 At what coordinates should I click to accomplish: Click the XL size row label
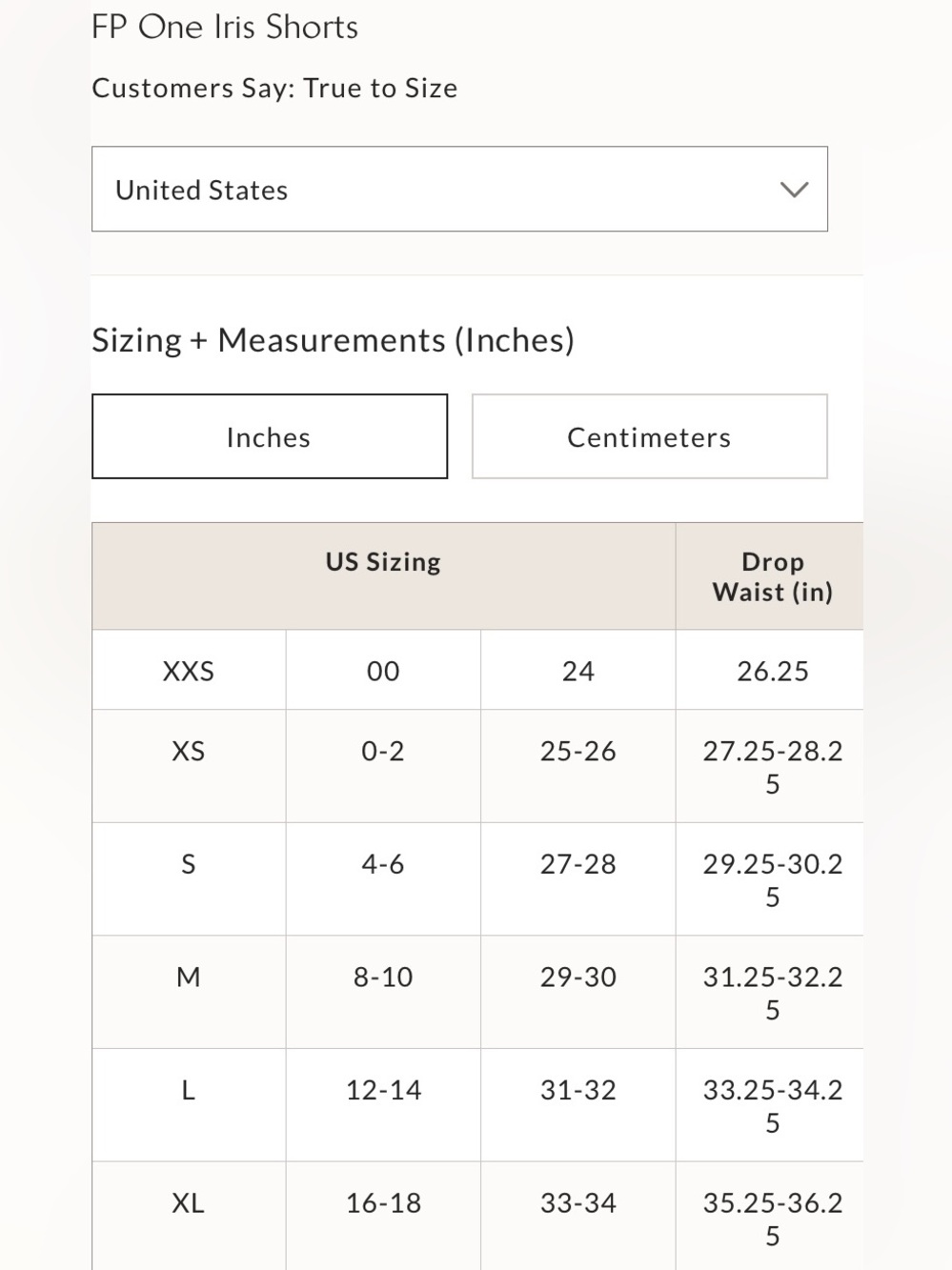coord(189,1202)
